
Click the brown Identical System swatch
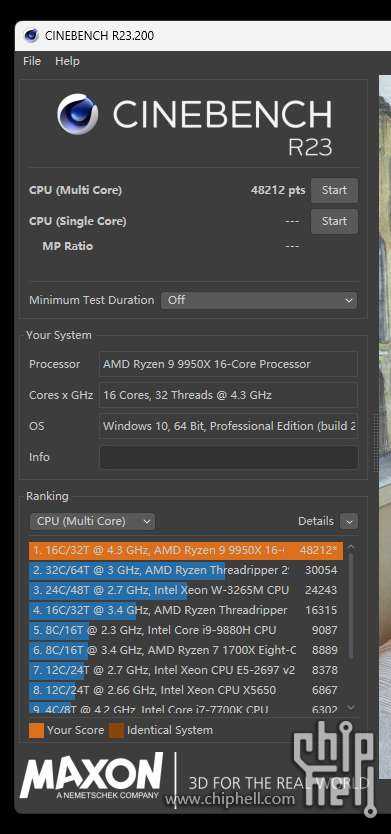coord(116,730)
